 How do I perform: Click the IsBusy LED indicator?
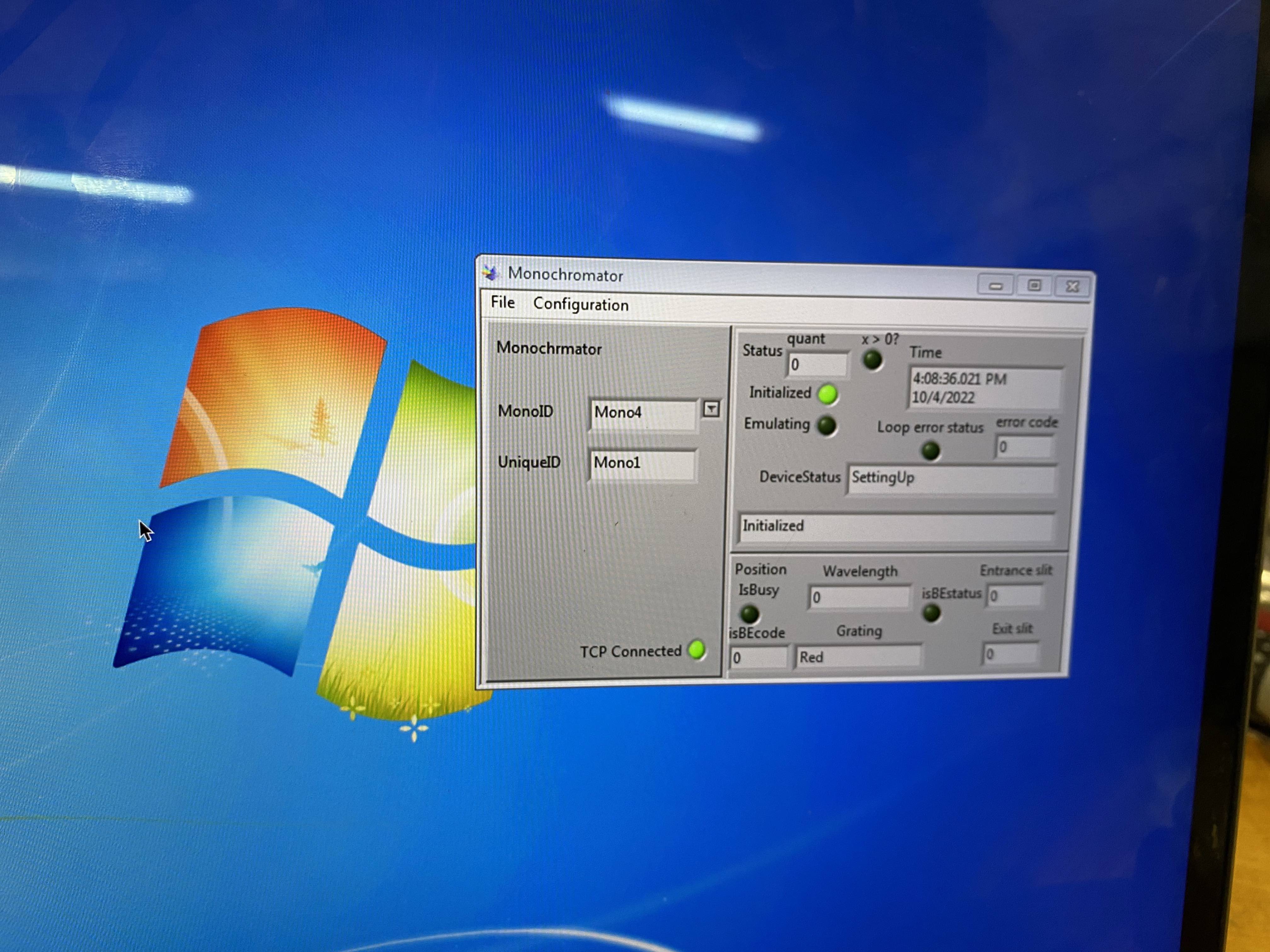tap(749, 614)
